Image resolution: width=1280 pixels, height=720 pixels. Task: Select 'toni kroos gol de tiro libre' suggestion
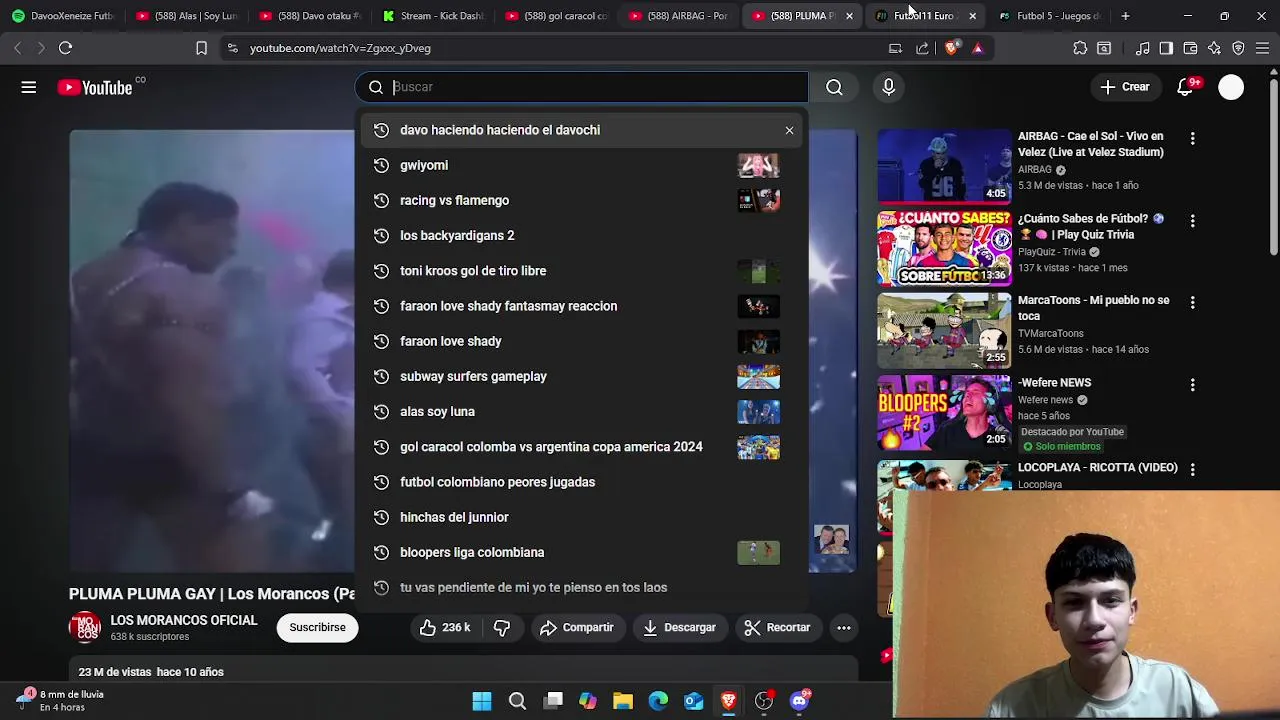point(584,271)
